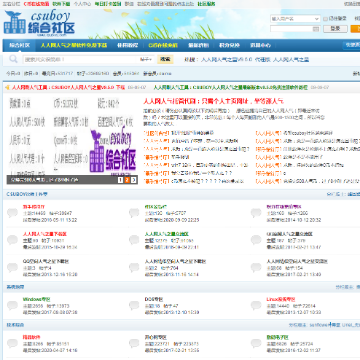This screenshot has height=360, width=360.
Task: Open the green Windows专区 forum link
Action: (x=37, y=299)
